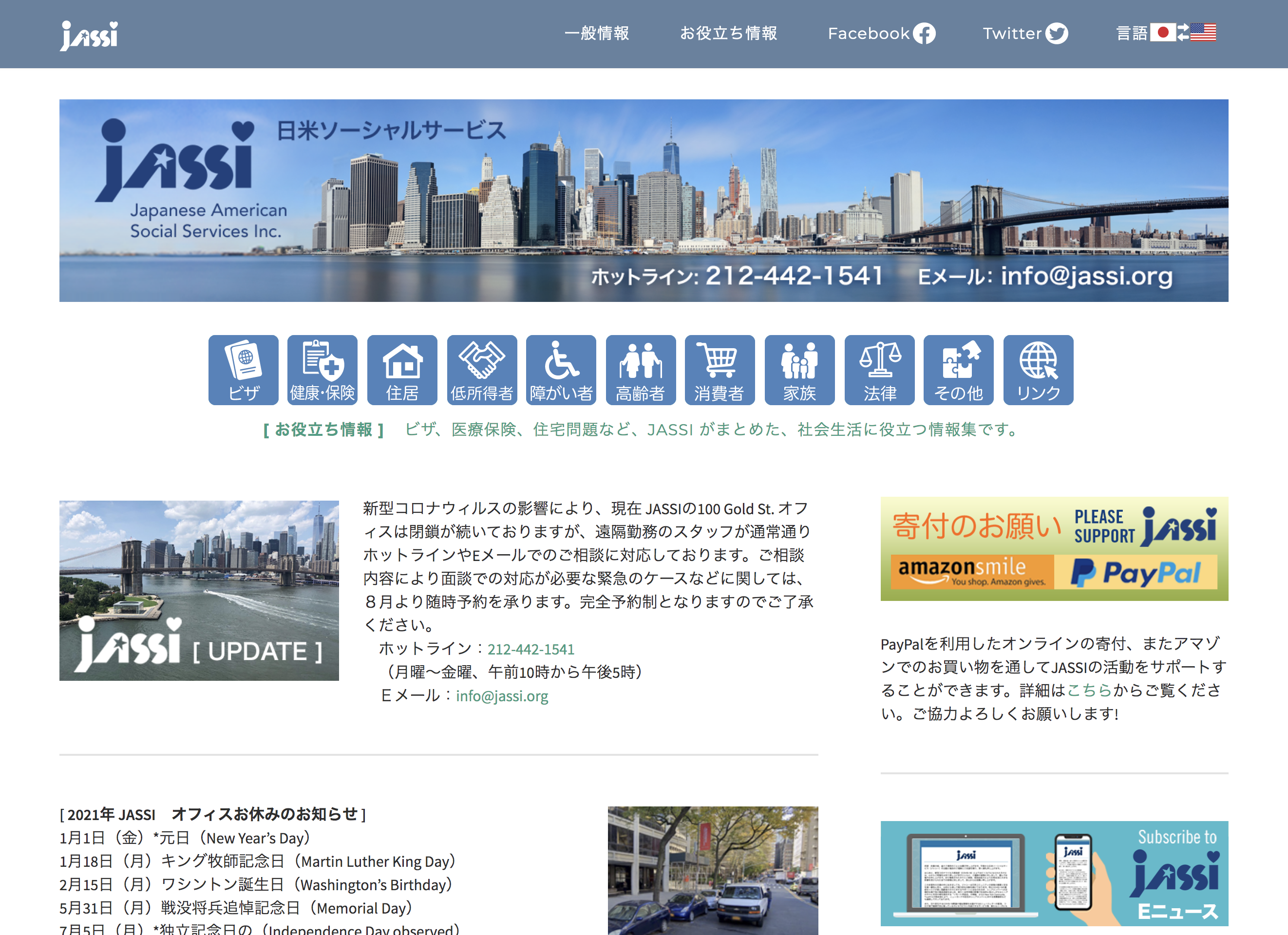Screen dimensions: 1288x935
Task: Click the PayPal donation banner
Action: (1136, 572)
